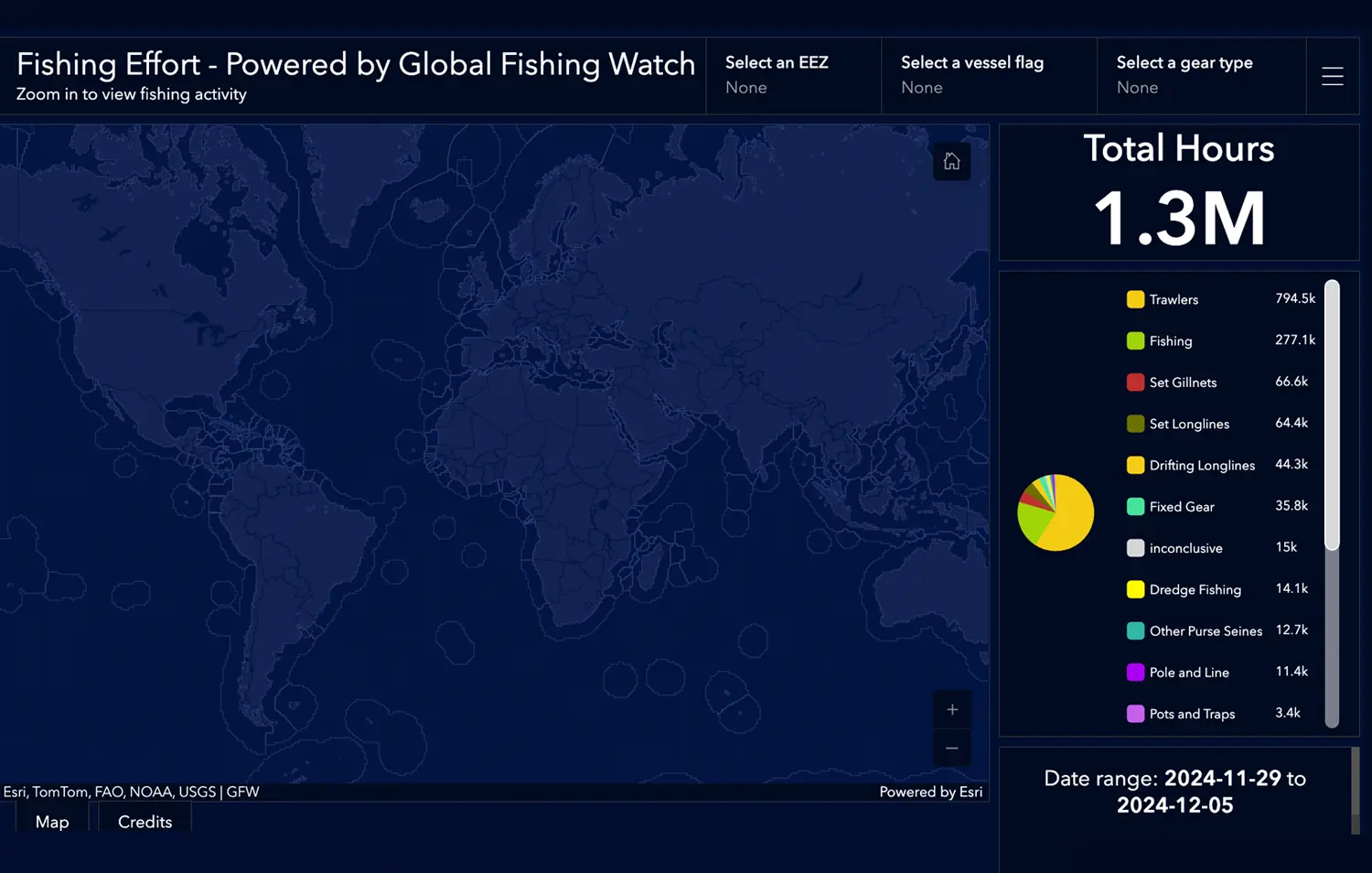The width and height of the screenshot is (1372, 873).
Task: Zoom in with the plus button
Action: pyautogui.click(x=952, y=709)
